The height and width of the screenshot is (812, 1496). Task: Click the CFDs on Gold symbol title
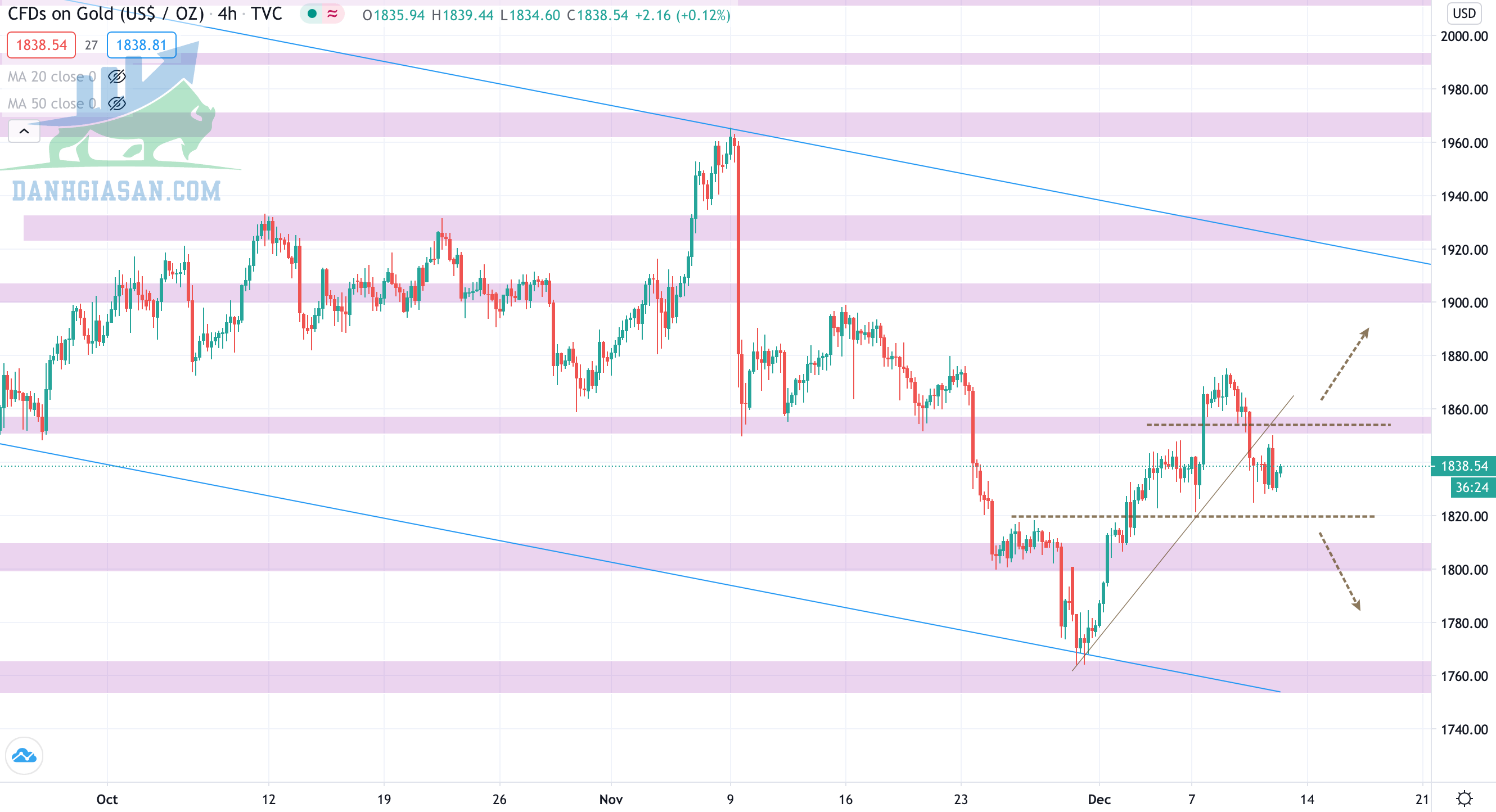pos(106,13)
